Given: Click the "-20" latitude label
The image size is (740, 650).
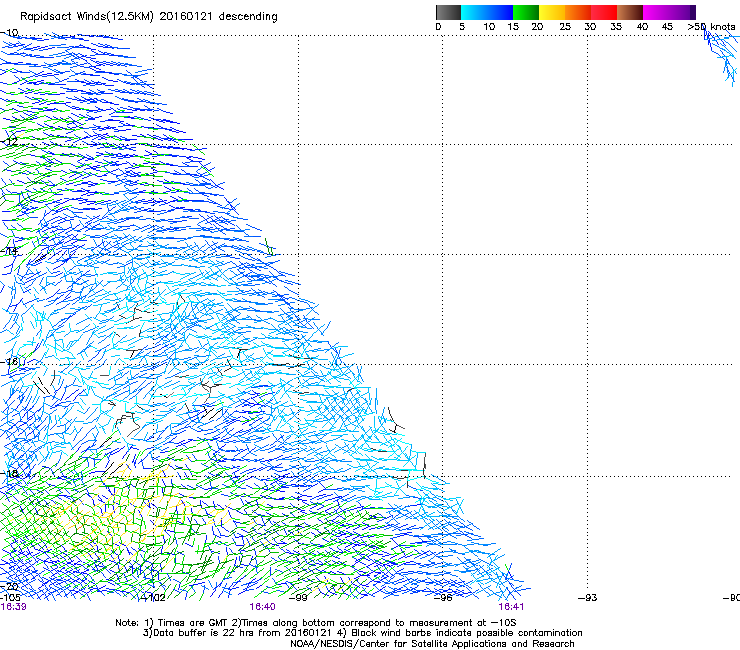Looking at the screenshot, I should point(9,586).
